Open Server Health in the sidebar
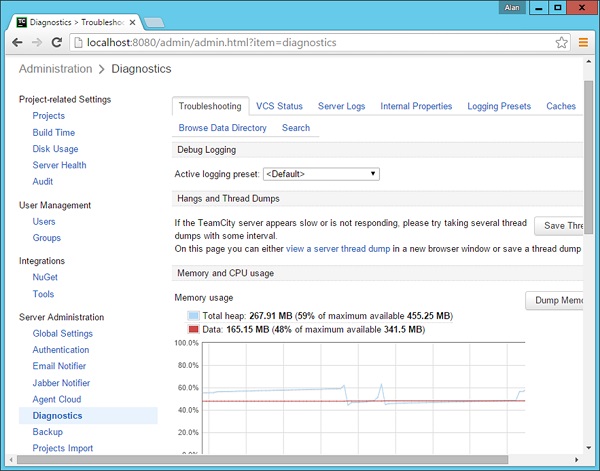Viewport: 600px width, 471px height. coord(59,165)
